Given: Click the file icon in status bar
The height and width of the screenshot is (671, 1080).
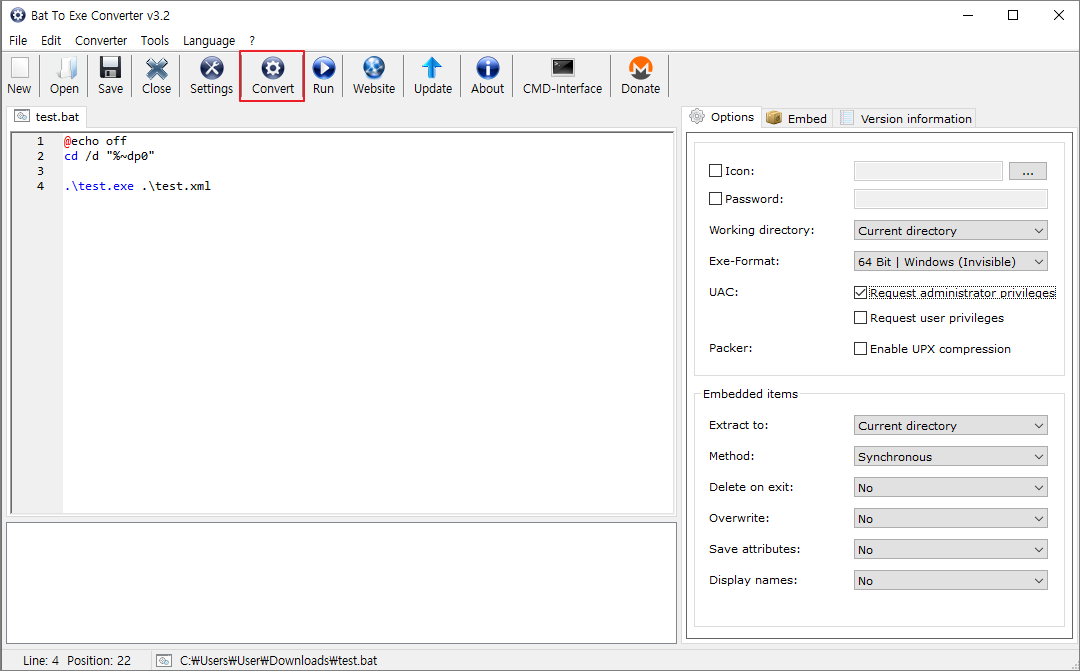Looking at the screenshot, I should click(164, 661).
